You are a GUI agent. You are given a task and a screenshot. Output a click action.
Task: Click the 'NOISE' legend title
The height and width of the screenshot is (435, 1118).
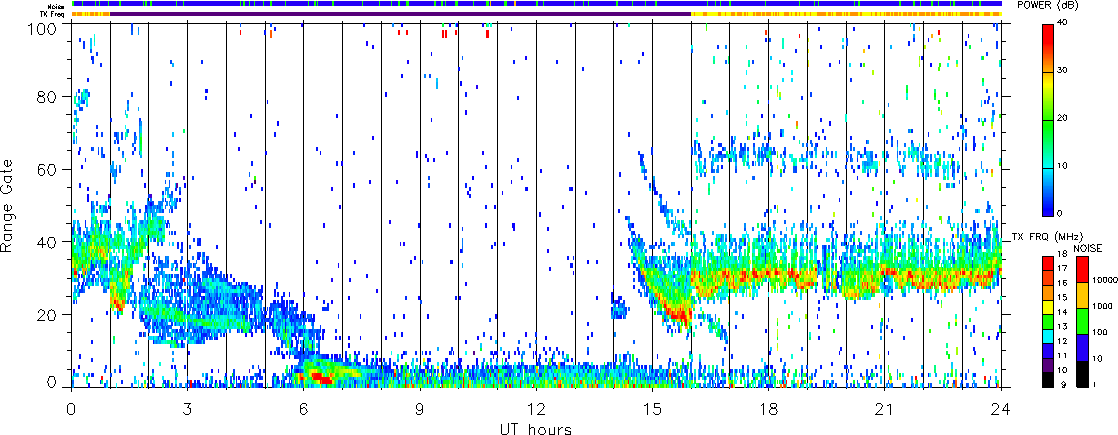point(1088,247)
